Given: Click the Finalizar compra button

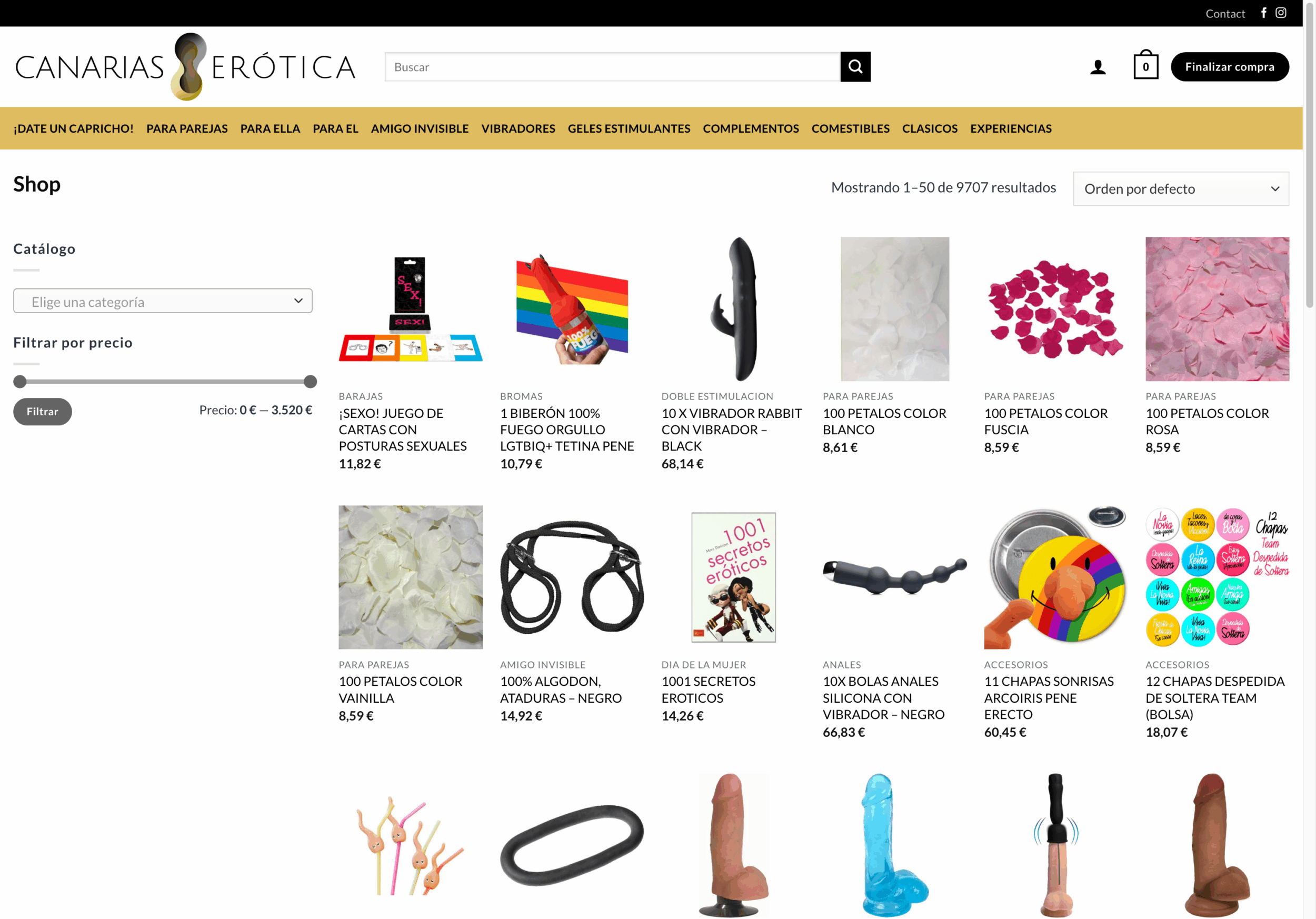Looking at the screenshot, I should pyautogui.click(x=1230, y=67).
